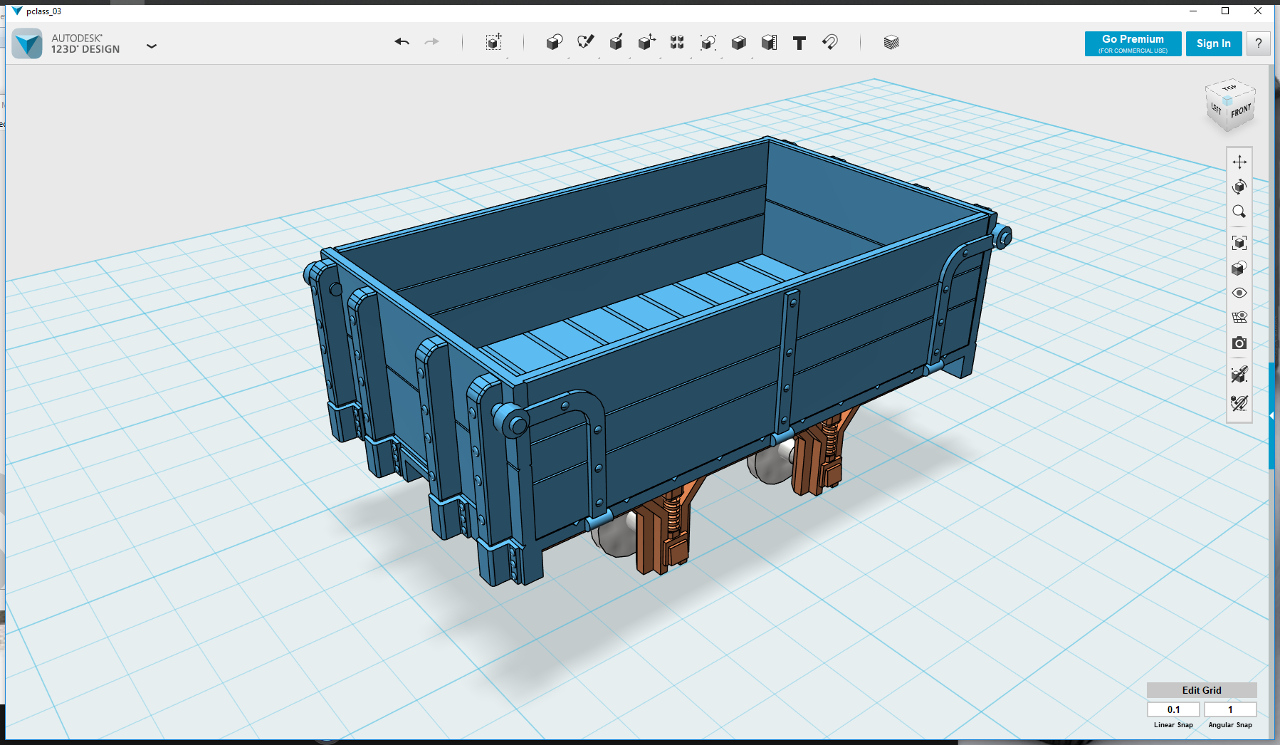
Task: Click the Angular Snap value field
Action: tap(1230, 710)
